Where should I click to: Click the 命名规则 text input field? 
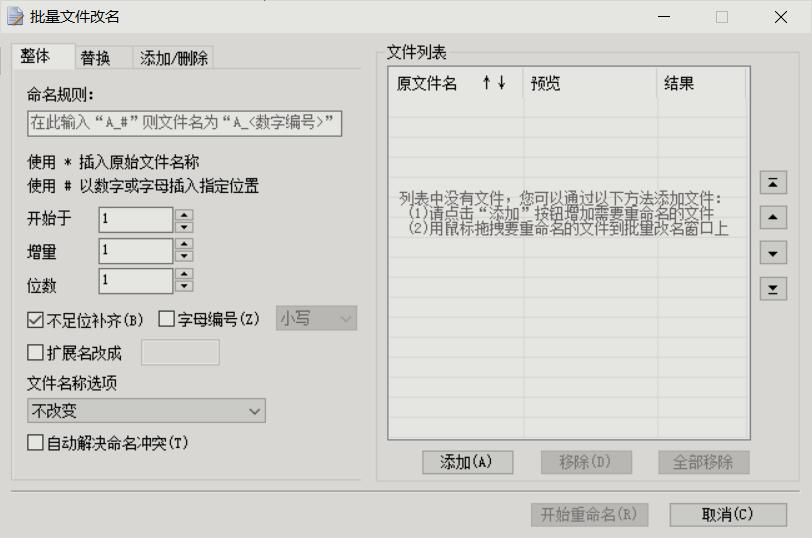[185, 123]
